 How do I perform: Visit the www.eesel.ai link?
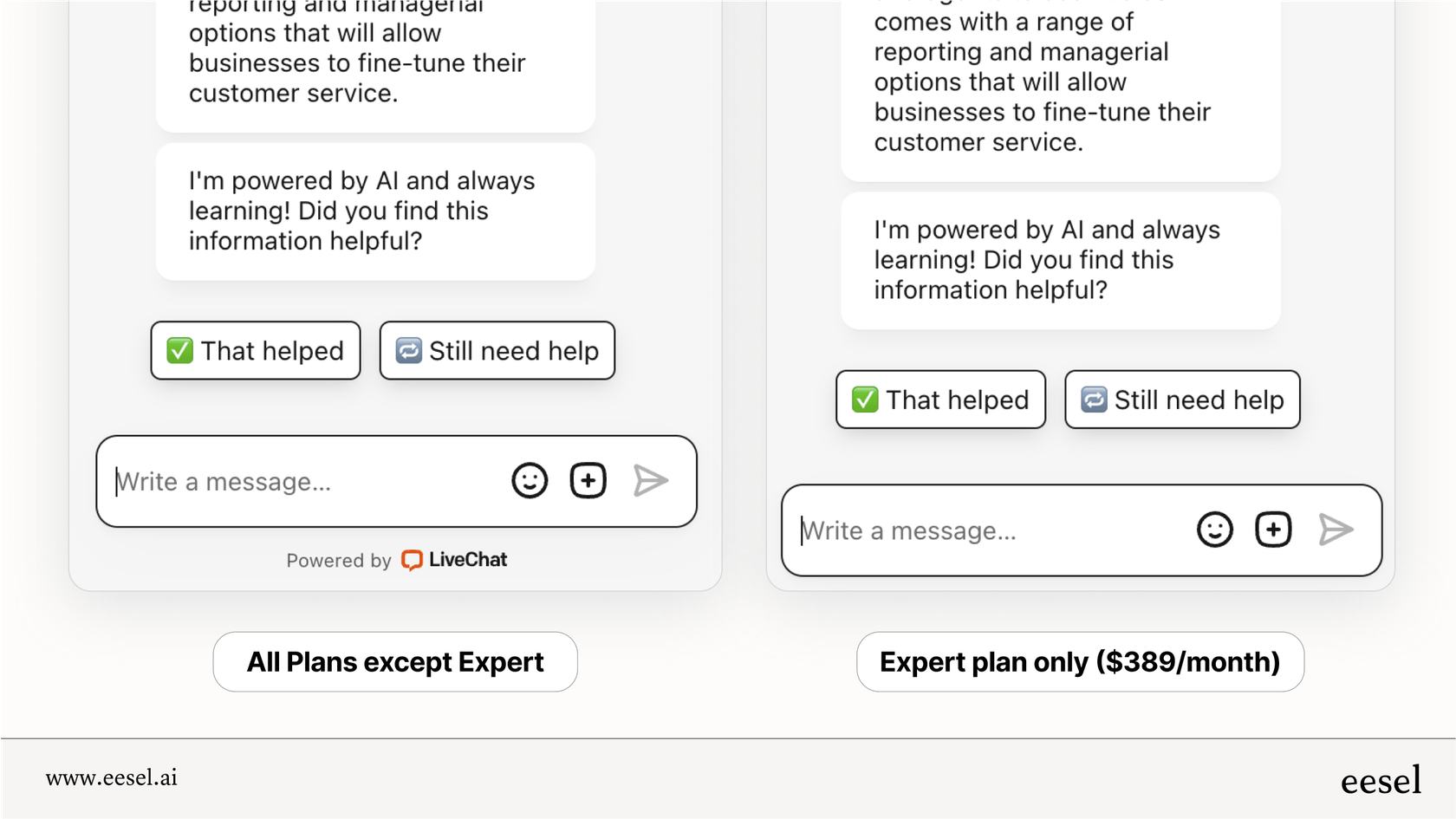click(x=113, y=778)
